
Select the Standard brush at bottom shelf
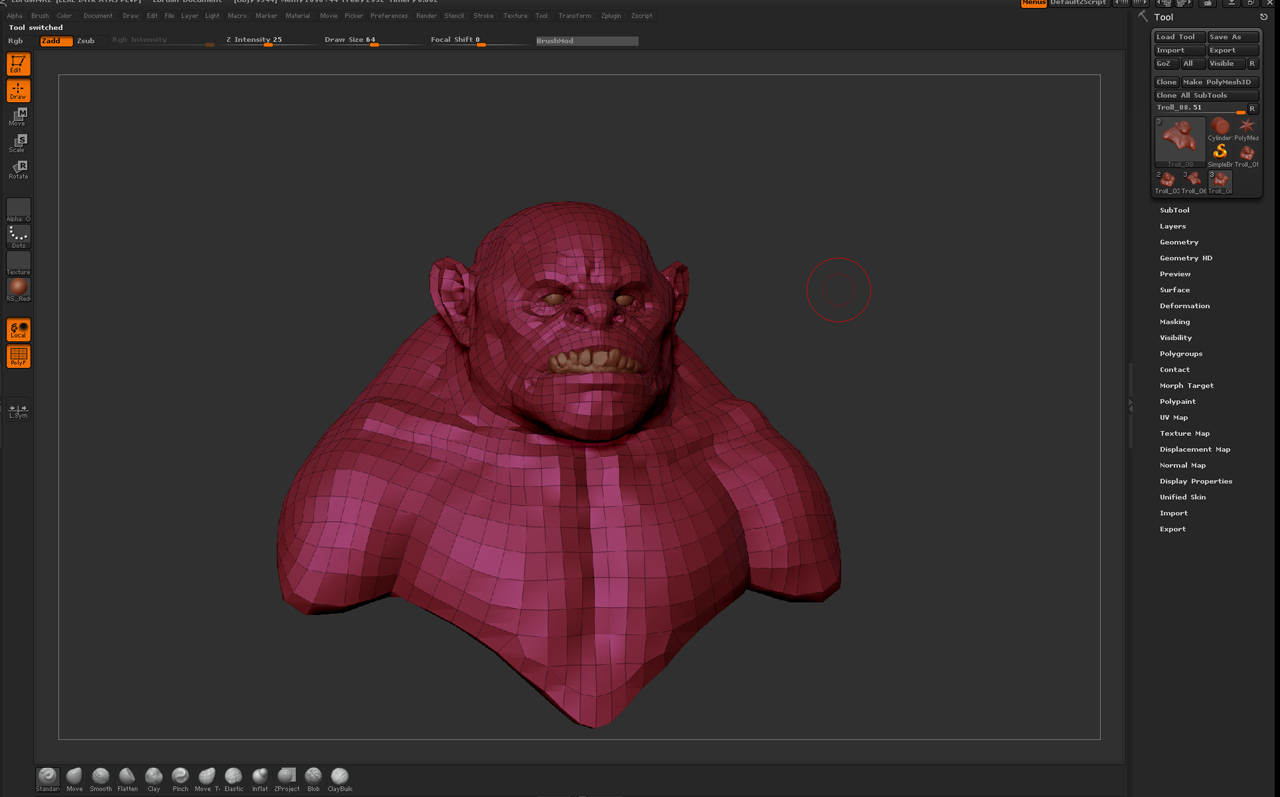48,779
